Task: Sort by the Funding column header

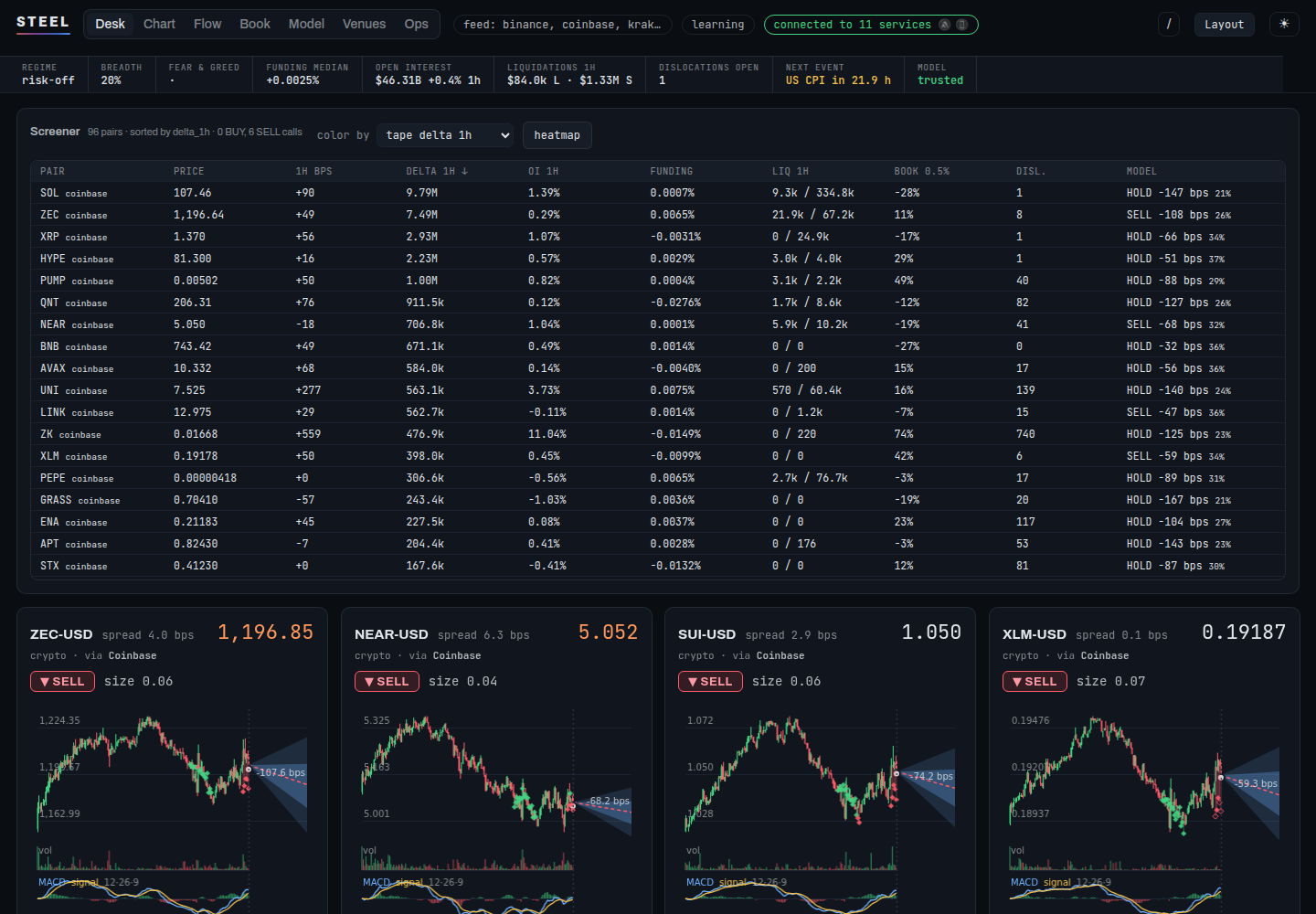Action: [x=672, y=171]
